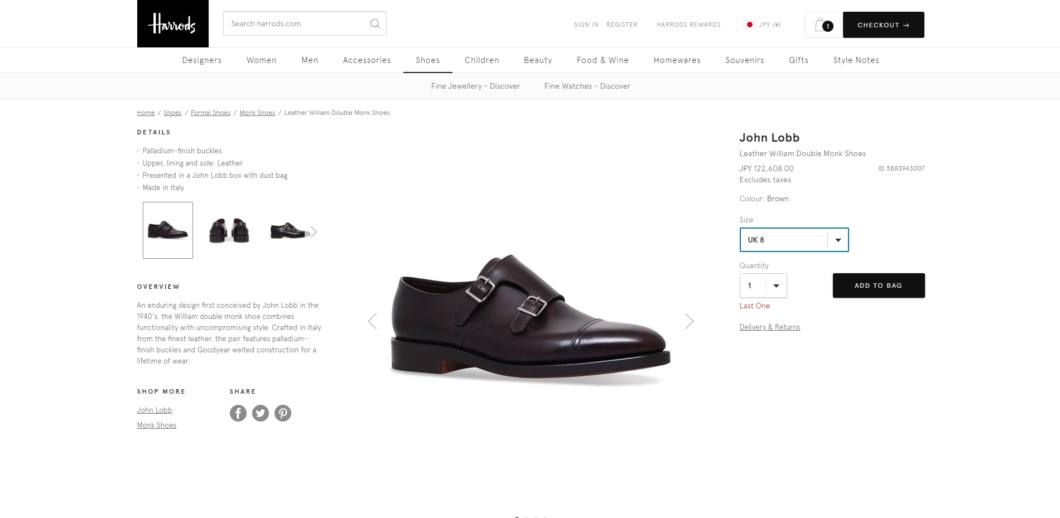The width and height of the screenshot is (1060, 518).
Task: Open the UK 8 size dropdown
Action: [x=794, y=240]
